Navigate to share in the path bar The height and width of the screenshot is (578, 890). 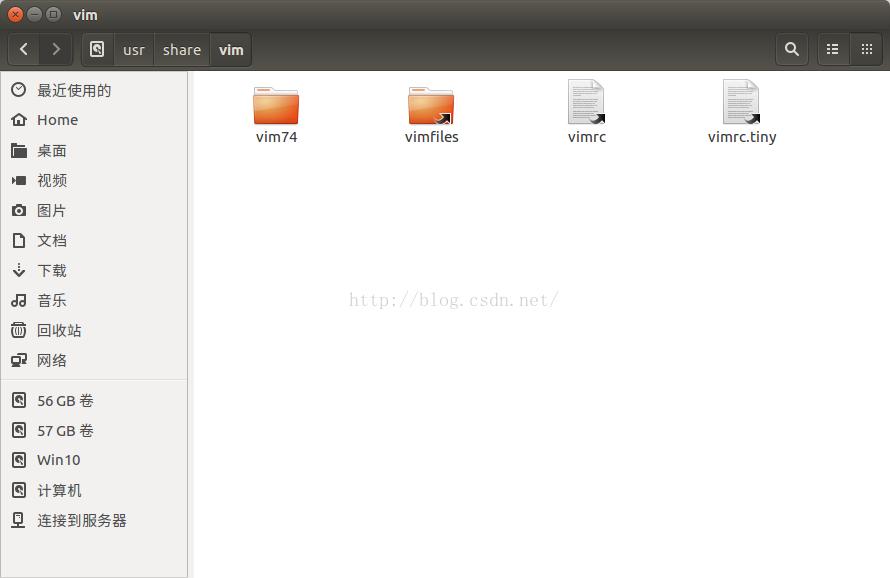click(182, 50)
